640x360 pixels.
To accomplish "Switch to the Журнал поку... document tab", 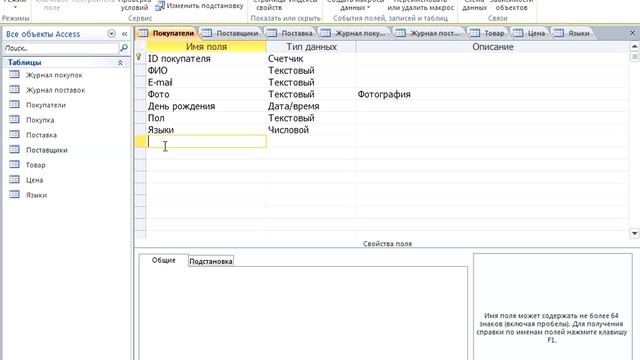I will coord(354,33).
